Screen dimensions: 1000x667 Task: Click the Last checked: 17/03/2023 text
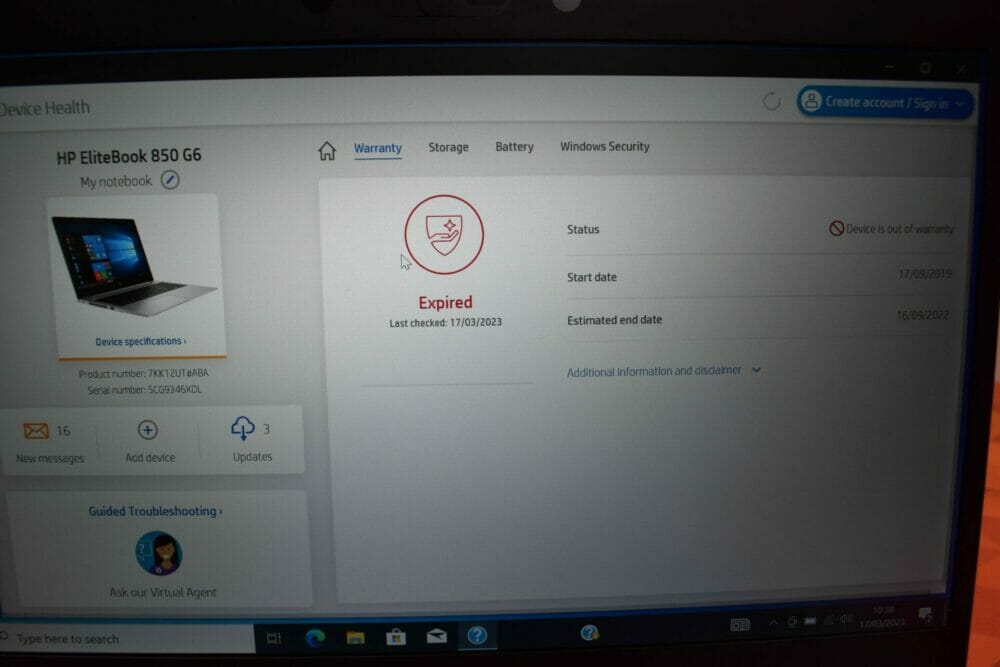tap(445, 323)
